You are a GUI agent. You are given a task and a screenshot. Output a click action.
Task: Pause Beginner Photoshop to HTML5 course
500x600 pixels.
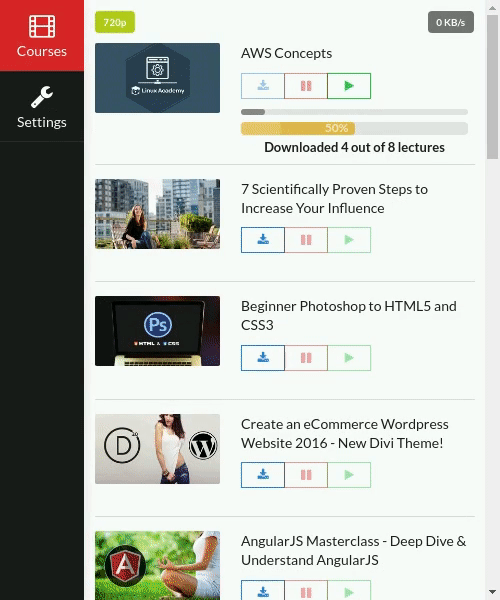click(x=306, y=358)
